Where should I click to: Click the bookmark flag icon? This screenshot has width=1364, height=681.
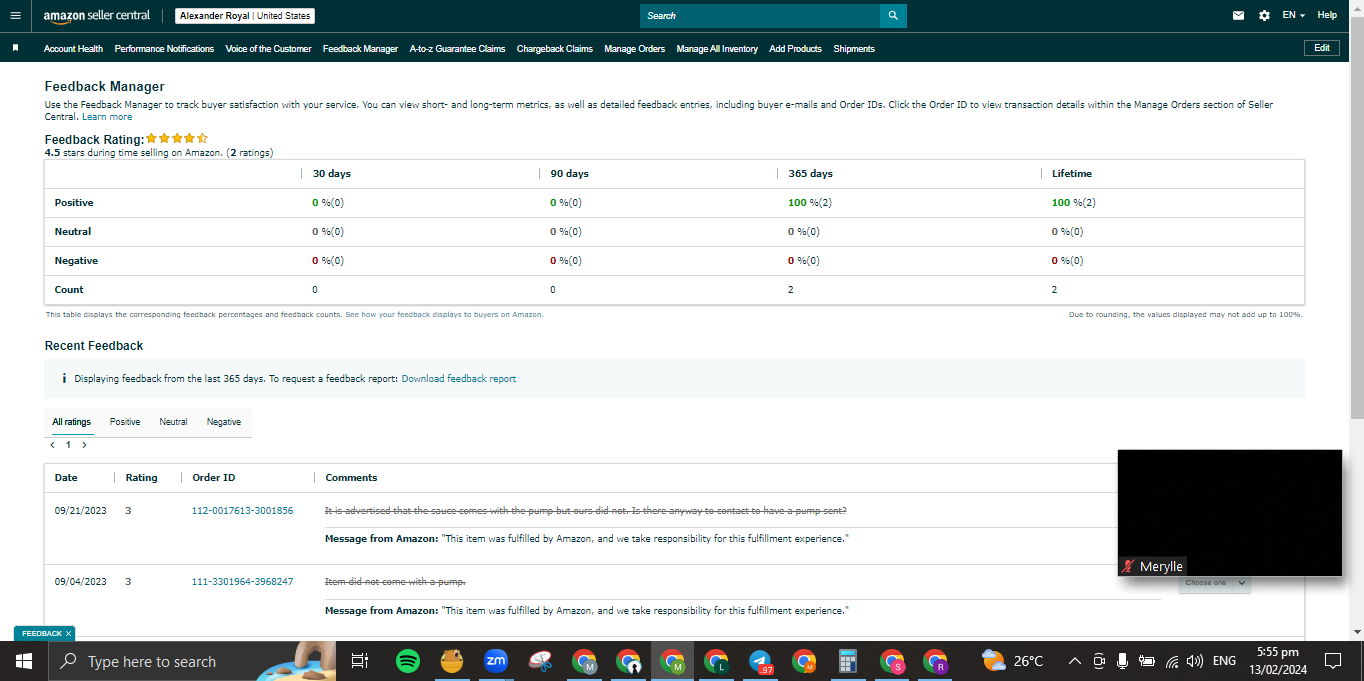coord(15,48)
